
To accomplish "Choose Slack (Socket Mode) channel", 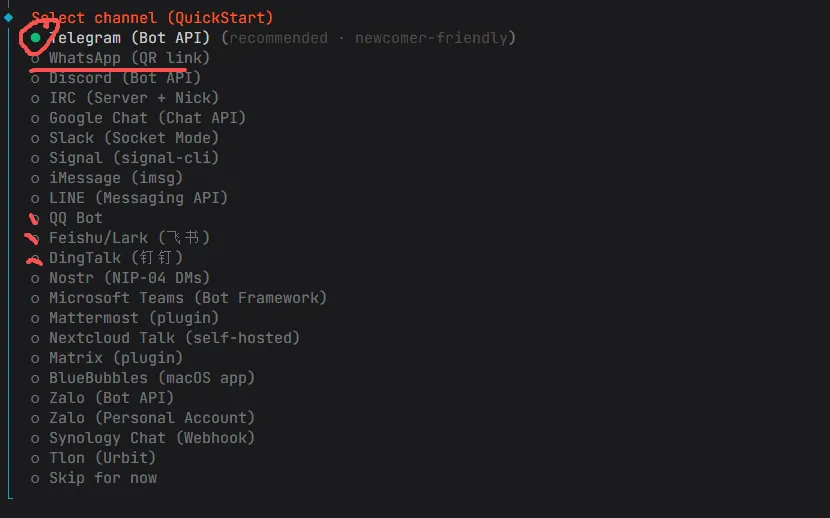I will [133, 138].
